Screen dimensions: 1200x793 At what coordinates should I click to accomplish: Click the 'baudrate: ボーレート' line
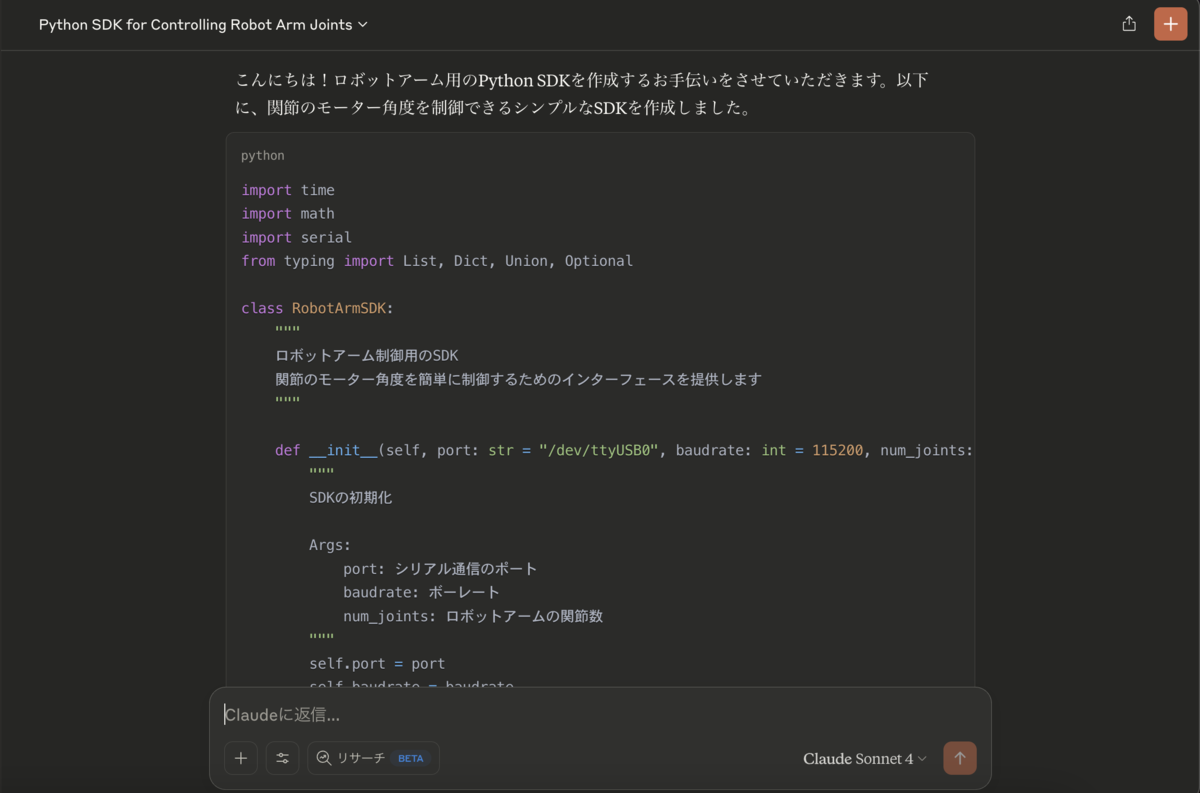pos(421,592)
